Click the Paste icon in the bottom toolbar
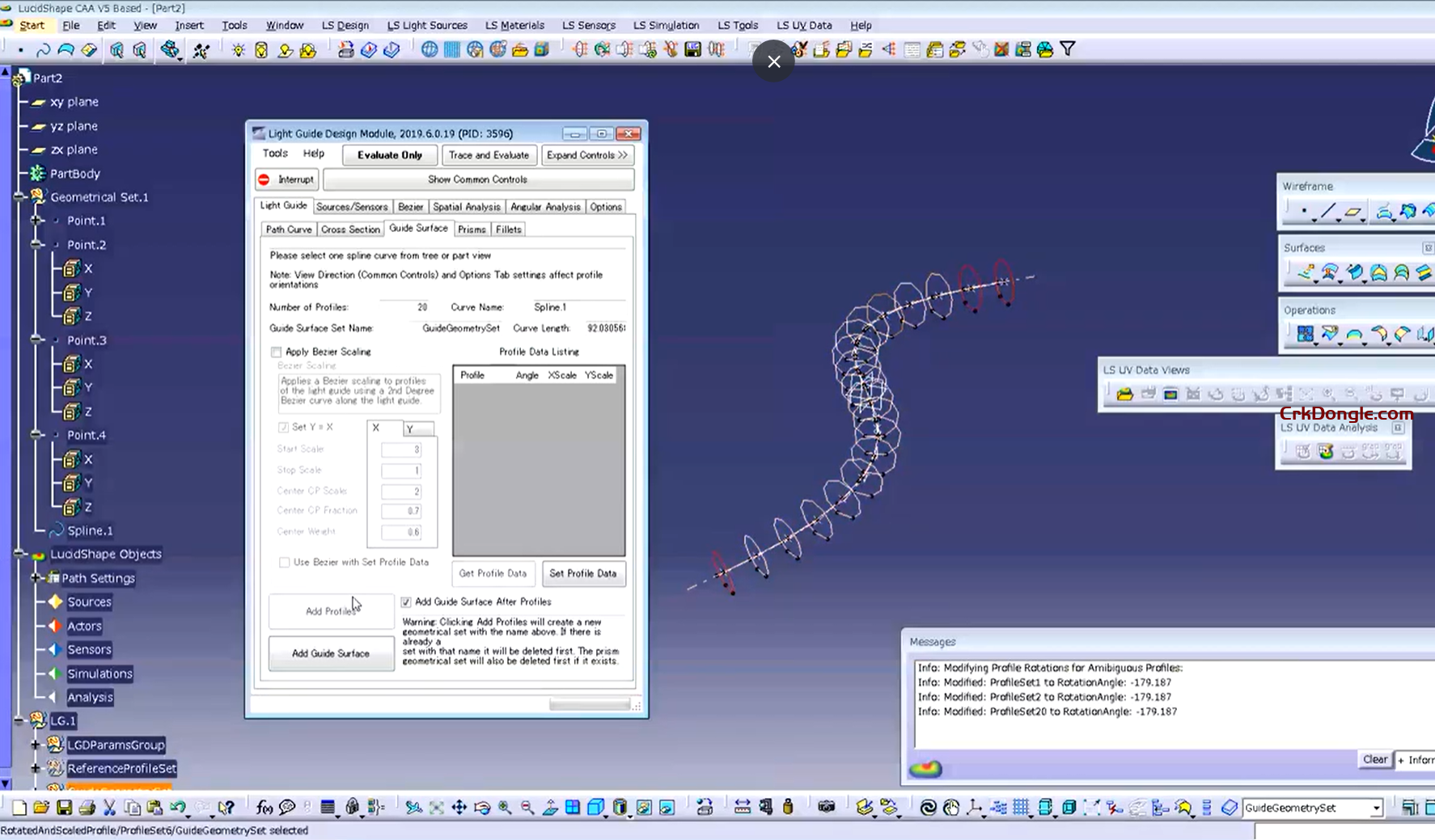 (155, 807)
